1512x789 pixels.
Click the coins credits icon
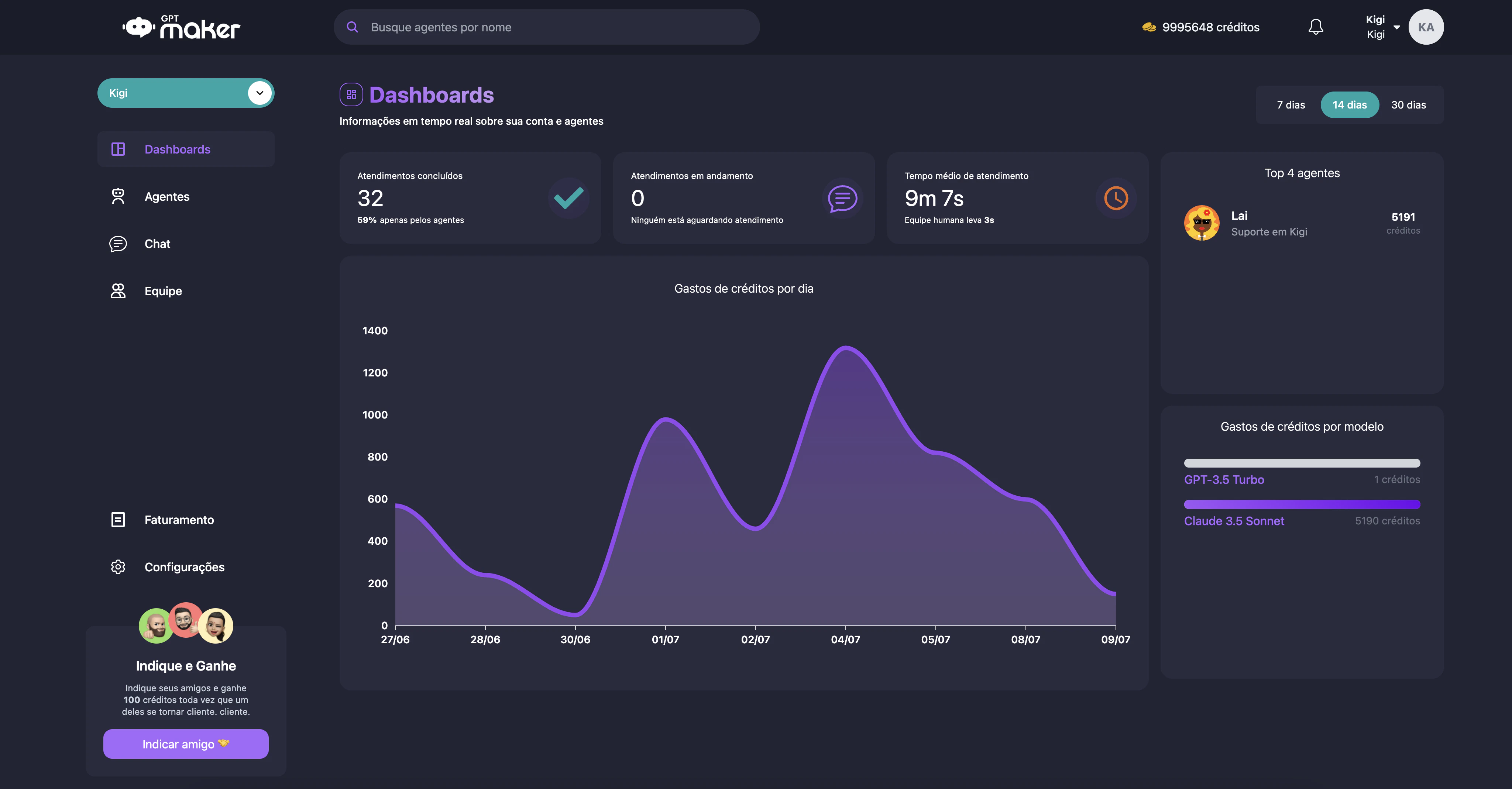(x=1149, y=27)
